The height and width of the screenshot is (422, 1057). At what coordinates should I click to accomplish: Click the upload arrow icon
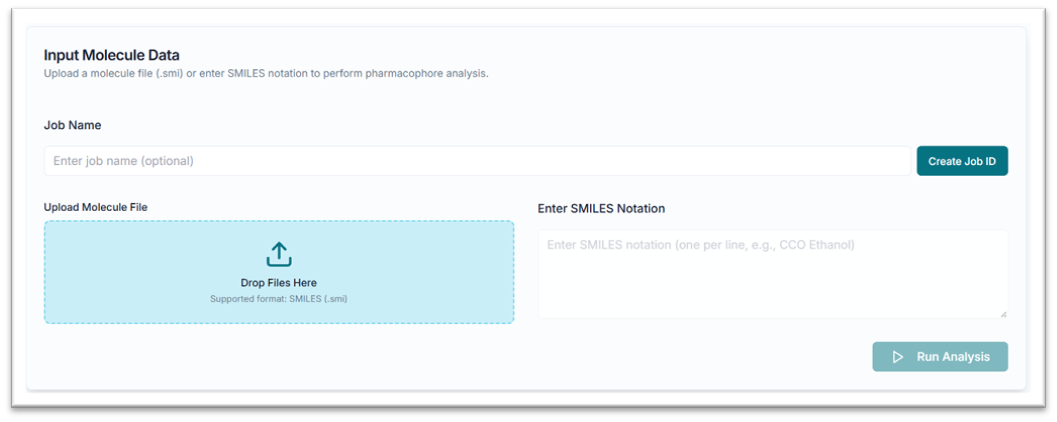click(279, 254)
